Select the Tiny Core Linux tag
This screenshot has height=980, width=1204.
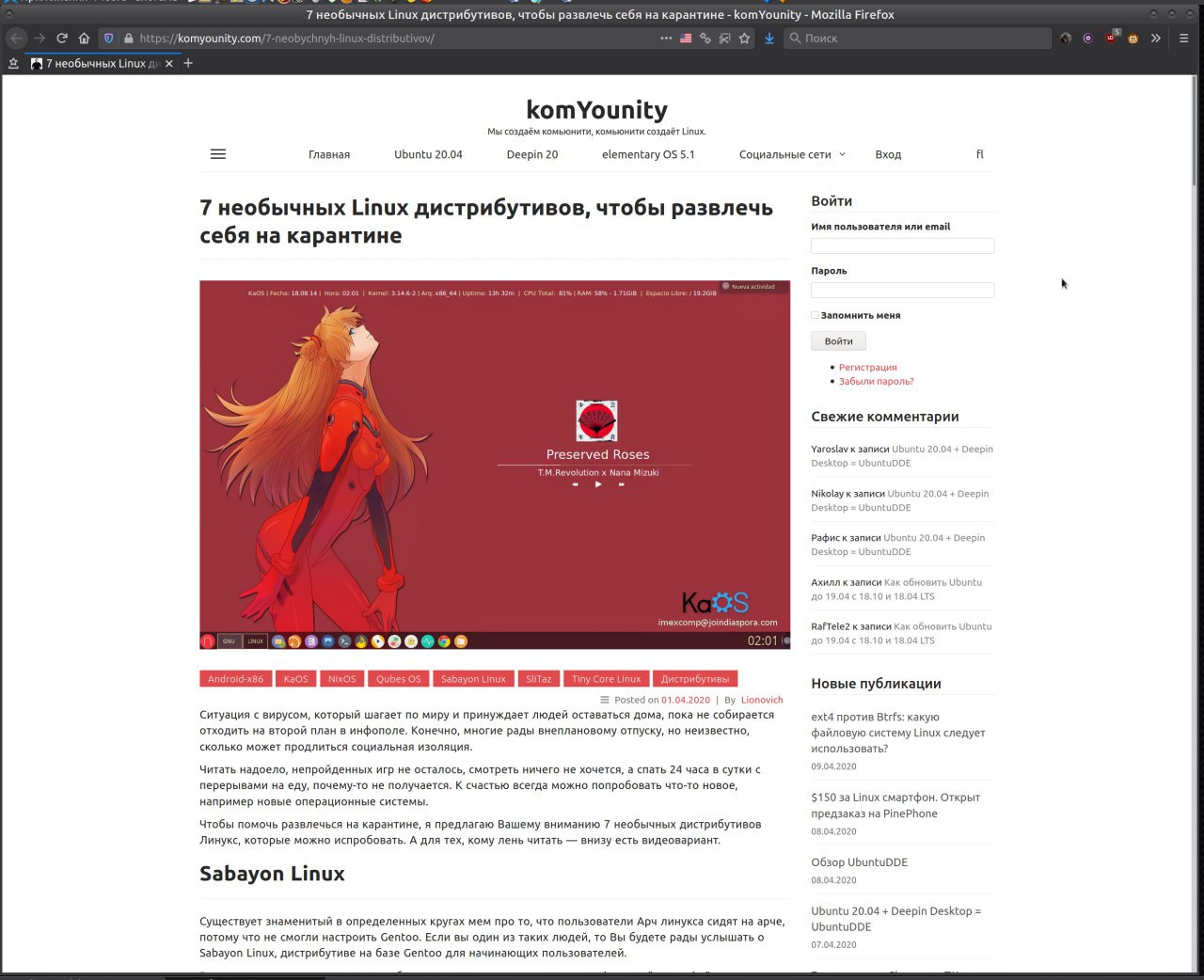tap(606, 679)
